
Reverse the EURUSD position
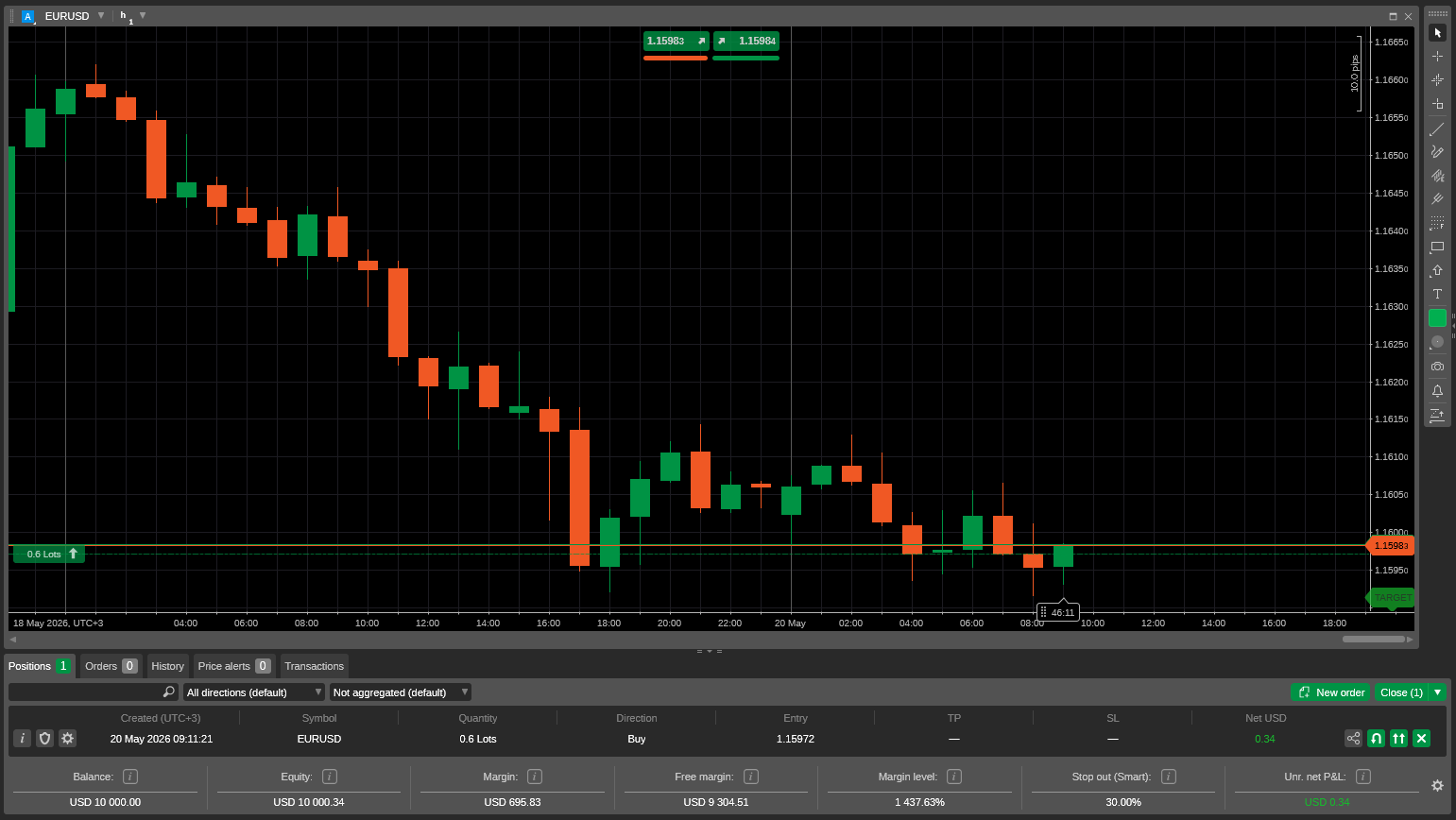(x=1376, y=739)
